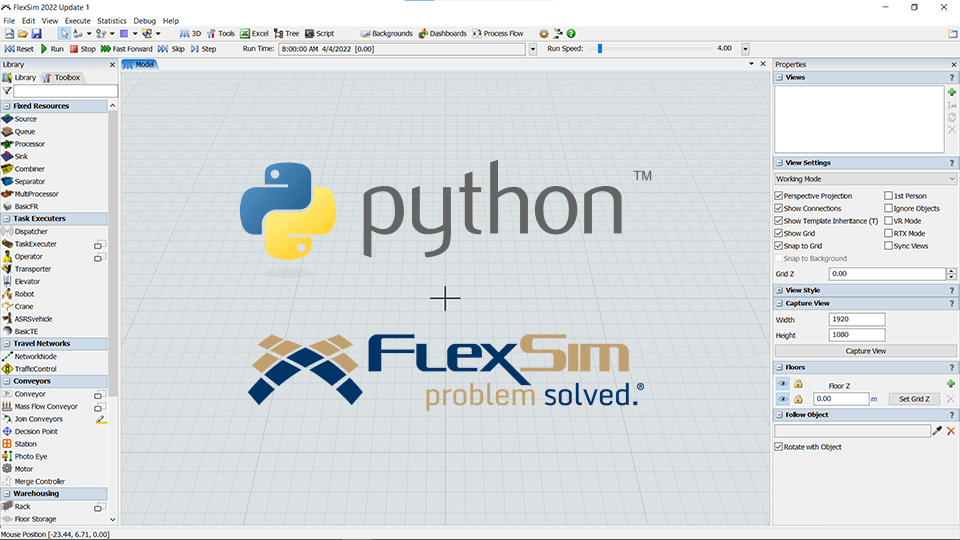Select the Separator object in Library
Screen dimensions: 960x540
[23, 181]
